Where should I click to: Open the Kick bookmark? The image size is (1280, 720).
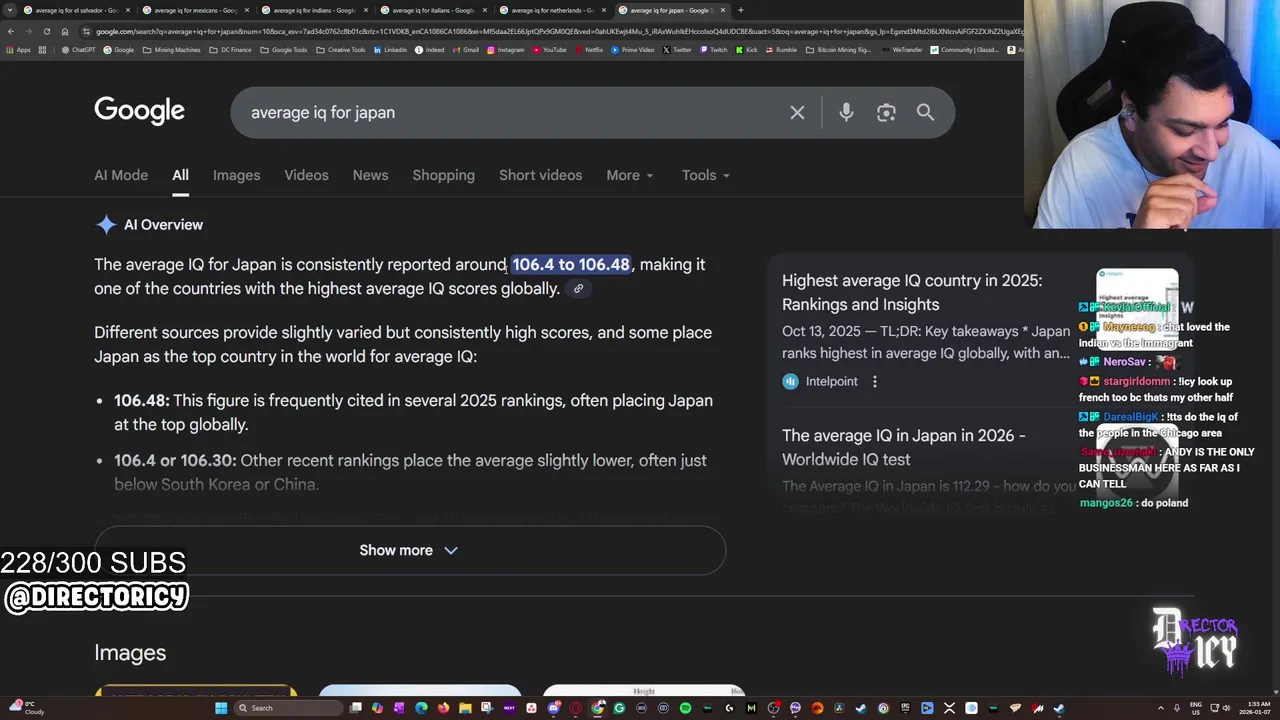pos(748,49)
